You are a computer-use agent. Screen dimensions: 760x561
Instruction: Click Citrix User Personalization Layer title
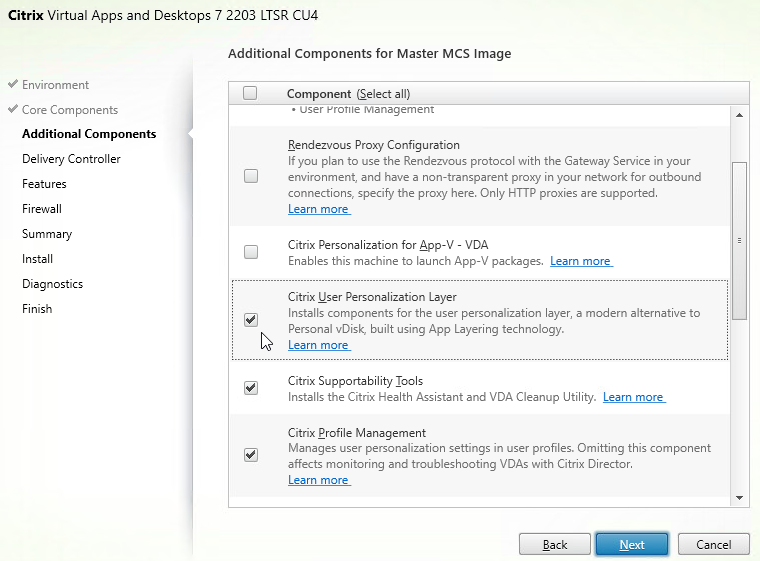tap(372, 297)
